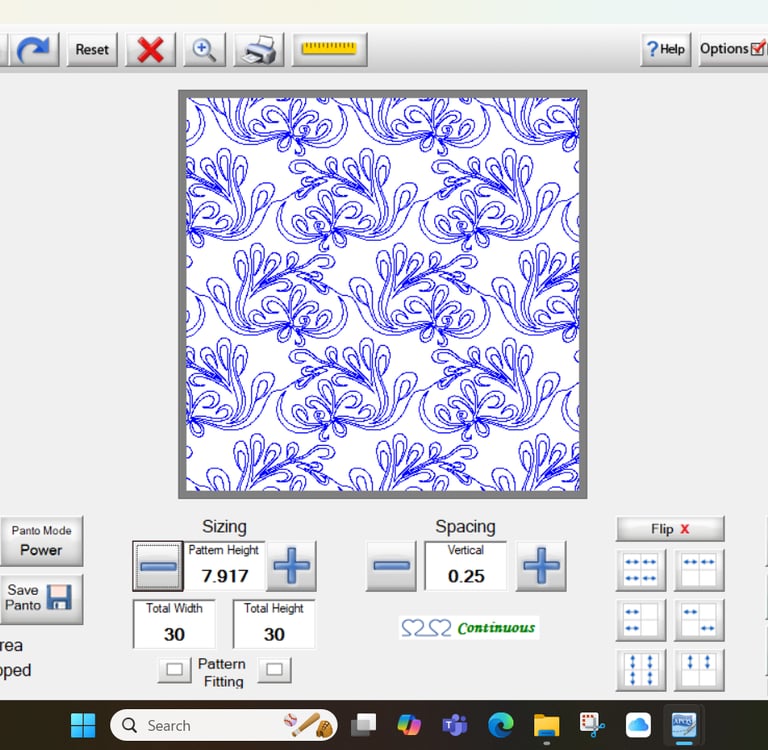
Task: Click the printer icon to print
Action: click(259, 49)
